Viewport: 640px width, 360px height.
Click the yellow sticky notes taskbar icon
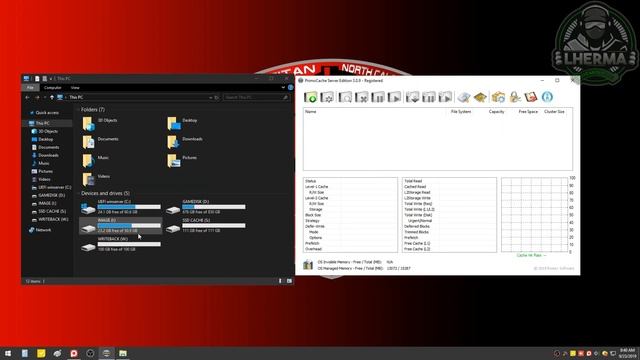41,353
